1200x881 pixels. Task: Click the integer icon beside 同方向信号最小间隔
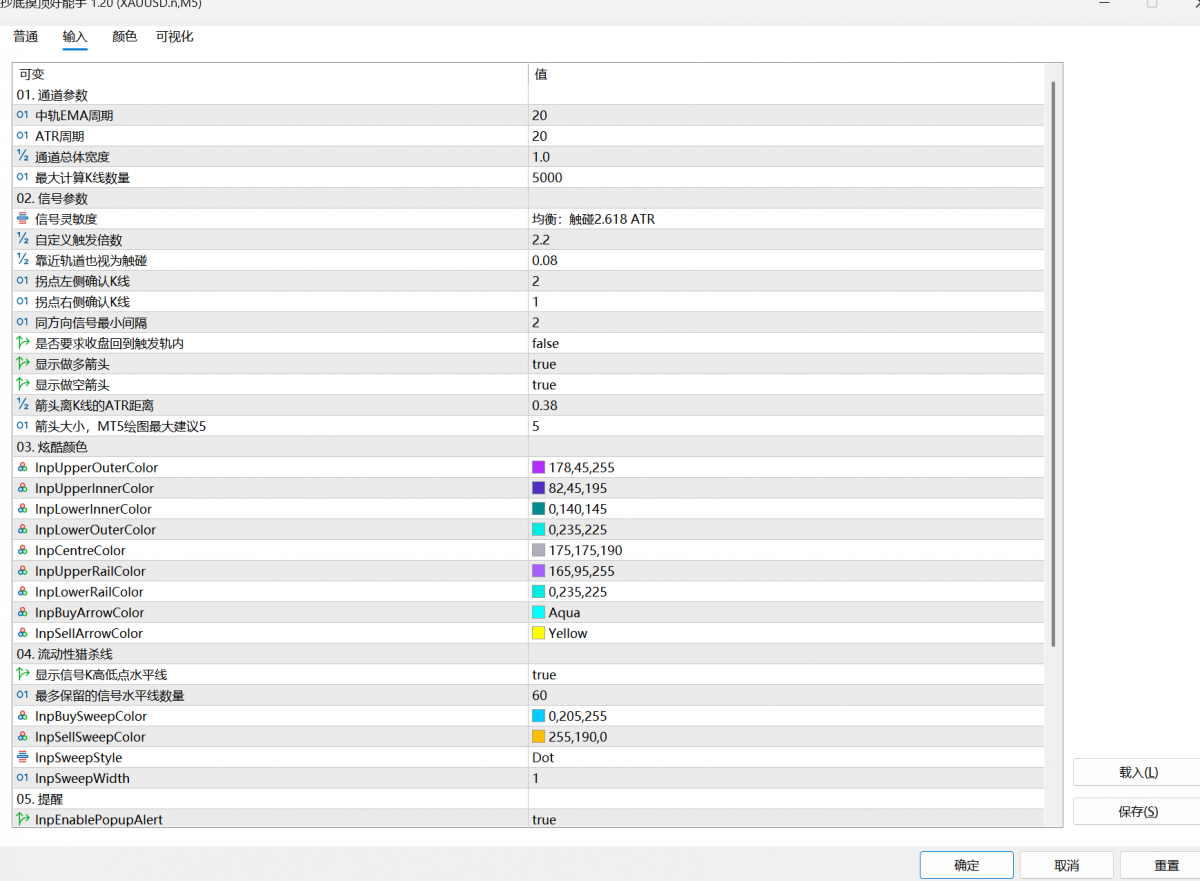pyautogui.click(x=23, y=322)
